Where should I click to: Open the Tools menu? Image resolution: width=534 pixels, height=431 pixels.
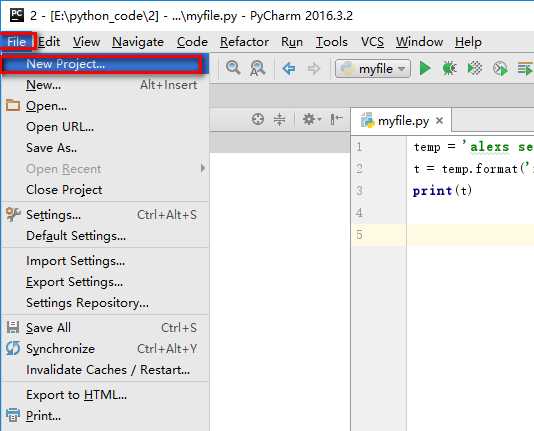pos(332,42)
